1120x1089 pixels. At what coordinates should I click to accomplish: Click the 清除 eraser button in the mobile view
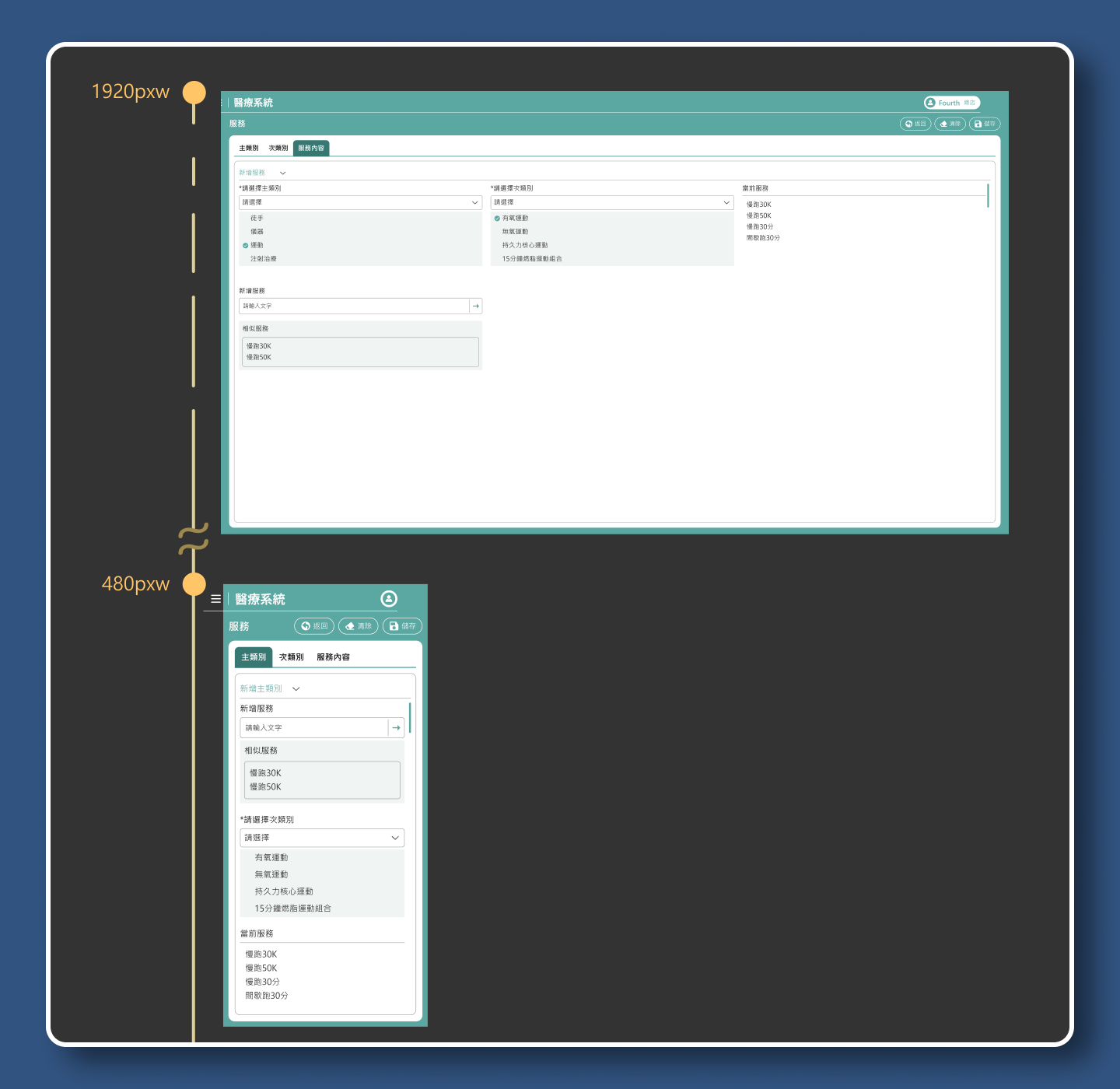(x=359, y=626)
